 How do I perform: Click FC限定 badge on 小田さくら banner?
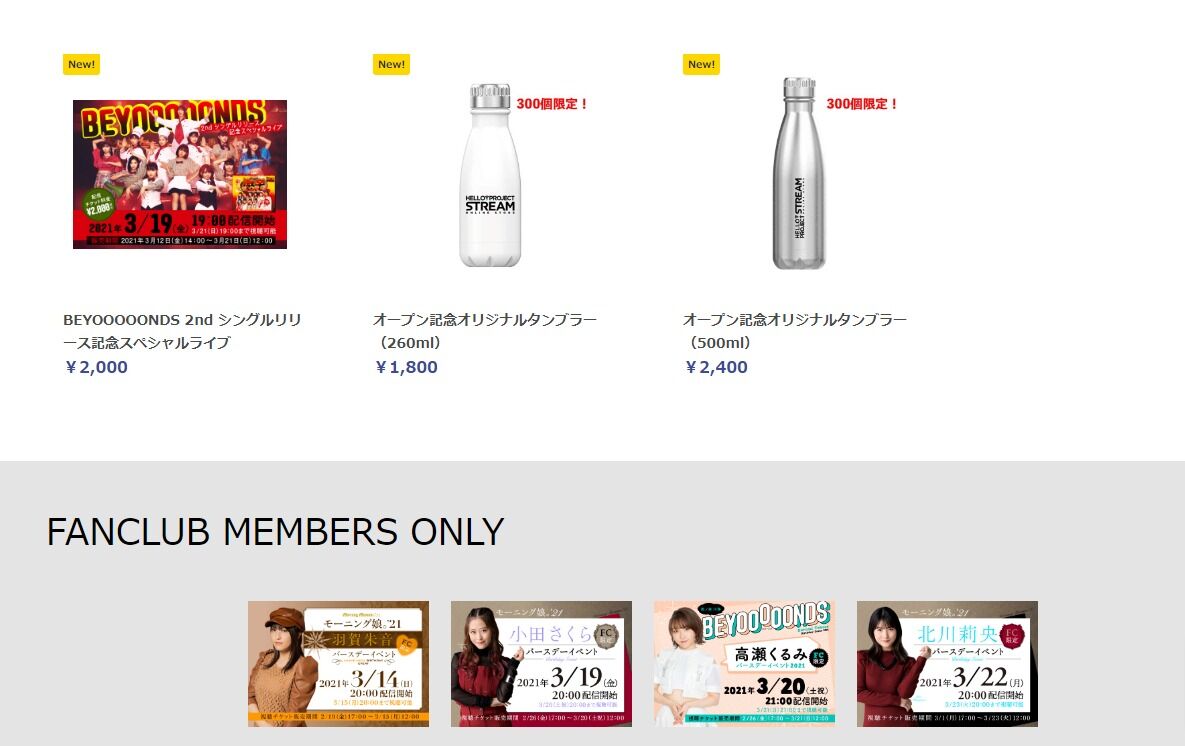coord(606,636)
